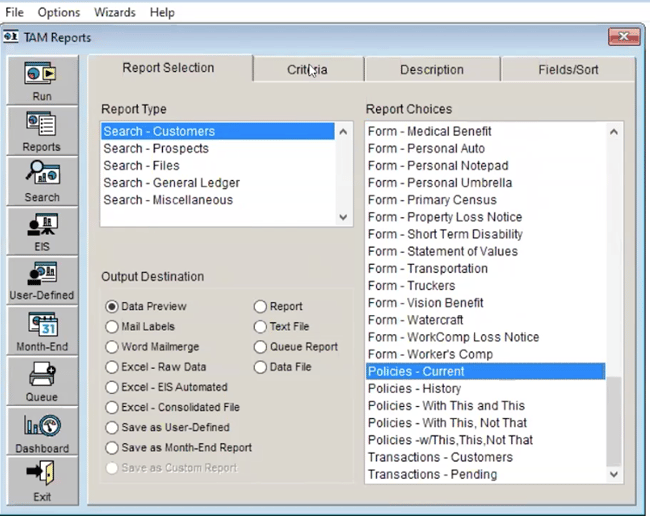Select Form - Vision Benefit choice
This screenshot has height=516, width=650.
(x=485, y=303)
